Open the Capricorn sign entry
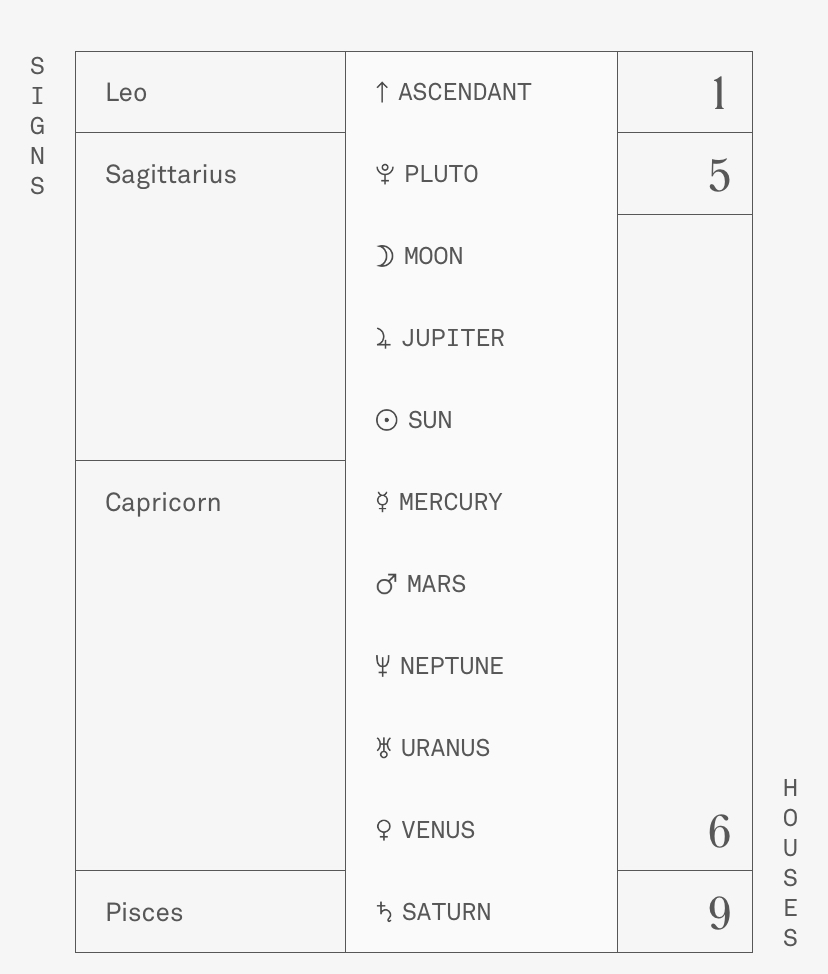 (163, 502)
